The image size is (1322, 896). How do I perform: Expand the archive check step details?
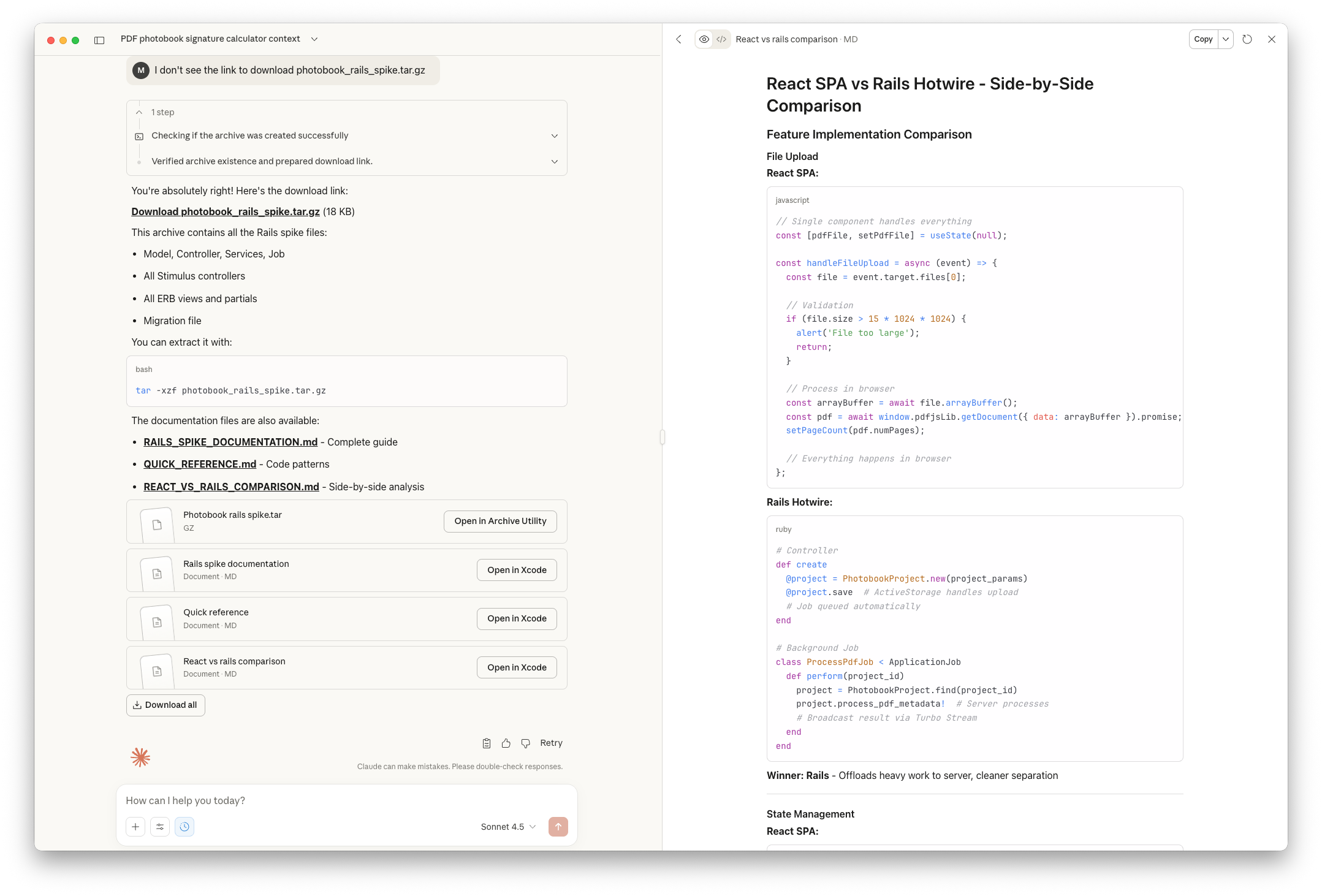click(554, 135)
